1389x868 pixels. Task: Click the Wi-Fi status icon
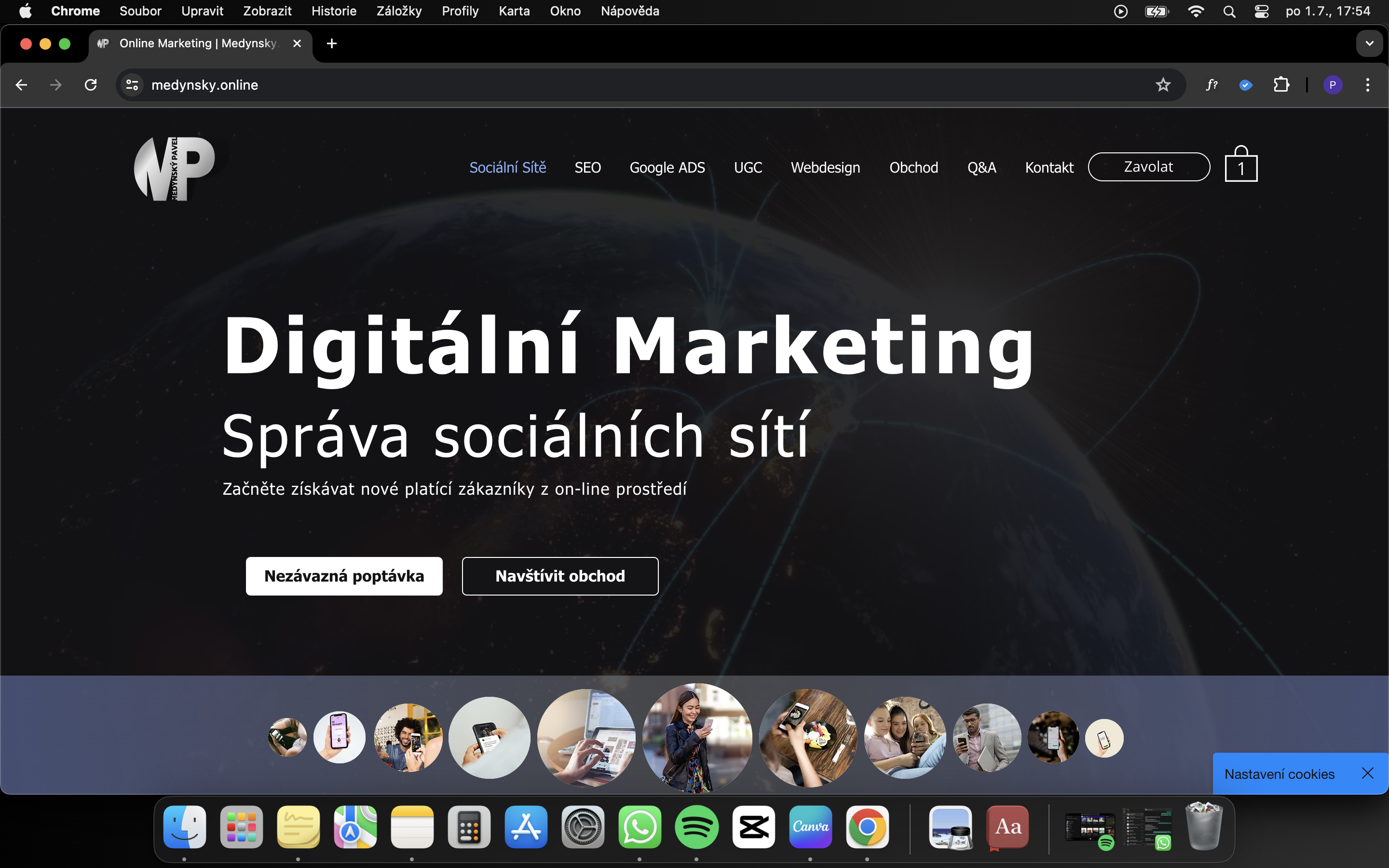pyautogui.click(x=1196, y=12)
